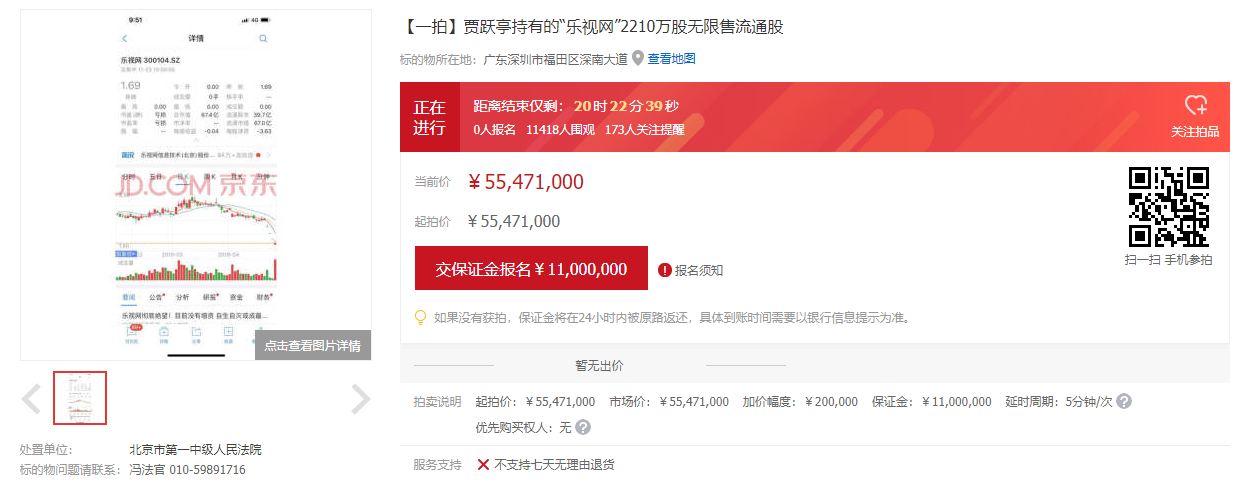Click the auction title 贾跃亭持有的乐视网 2210万股

pos(593,27)
